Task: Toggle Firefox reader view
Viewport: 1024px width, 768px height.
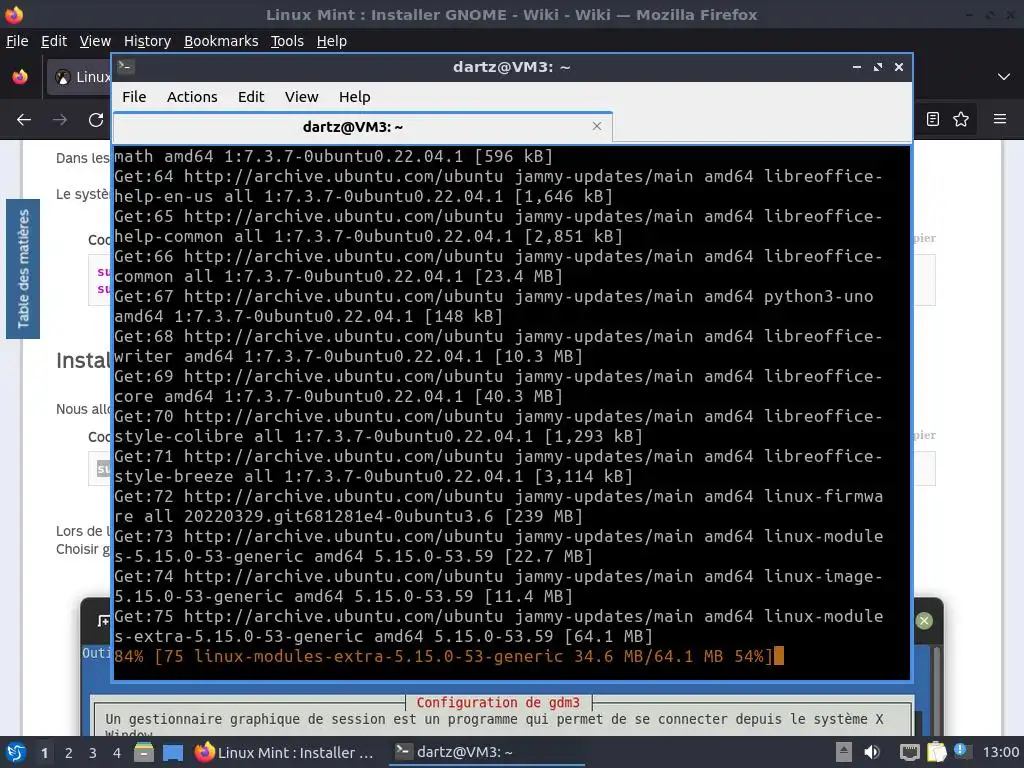Action: point(933,119)
